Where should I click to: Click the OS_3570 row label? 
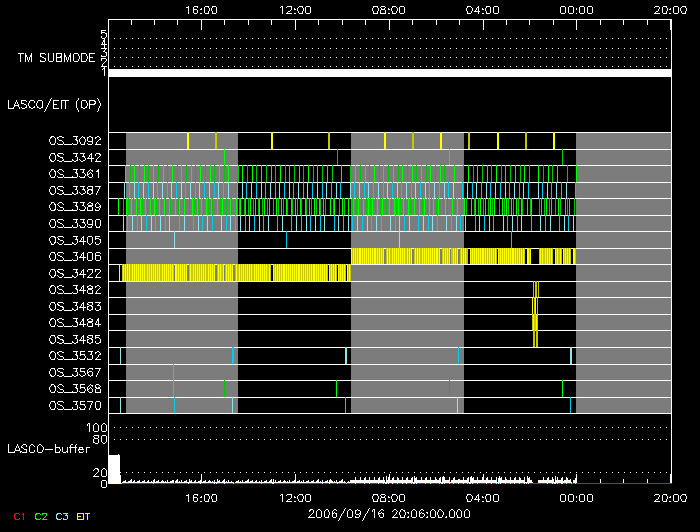pyautogui.click(x=74, y=406)
